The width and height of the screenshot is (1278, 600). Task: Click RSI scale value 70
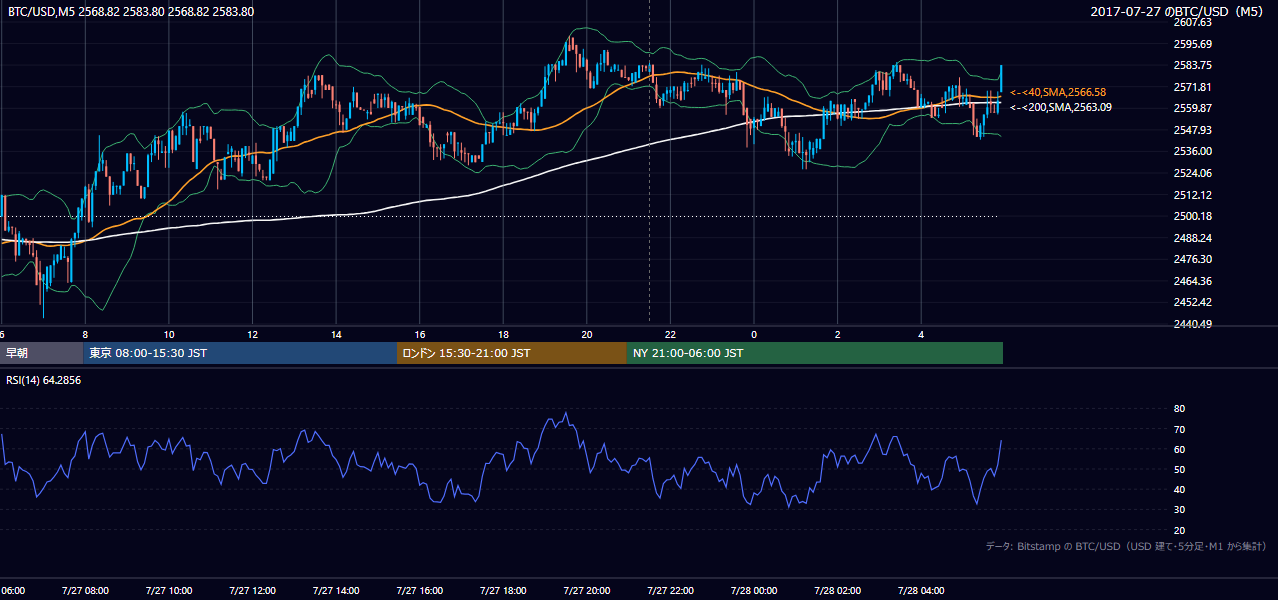click(1179, 429)
